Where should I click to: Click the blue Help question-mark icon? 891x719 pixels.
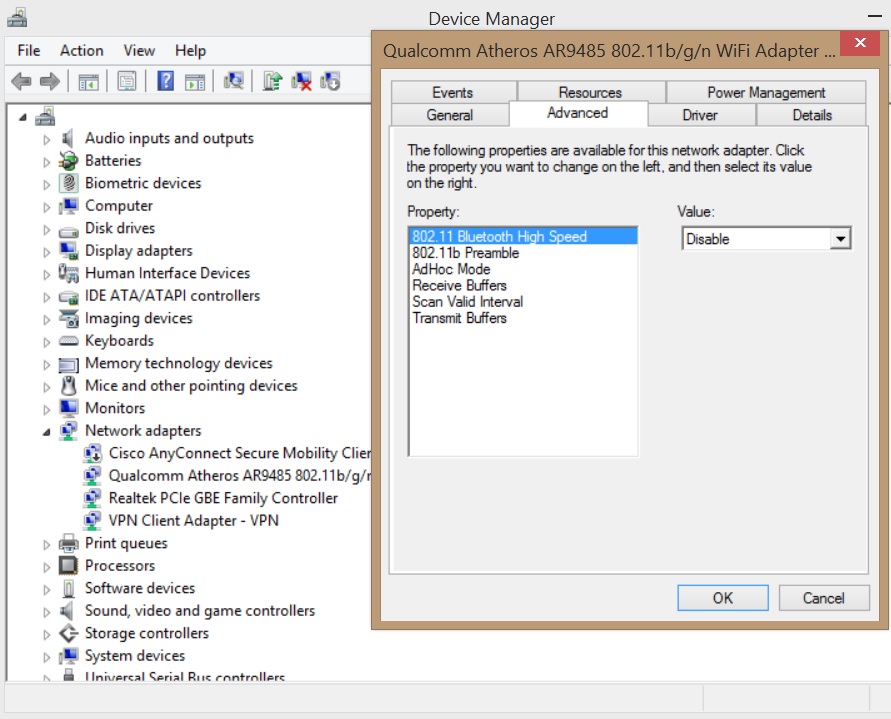pos(165,81)
